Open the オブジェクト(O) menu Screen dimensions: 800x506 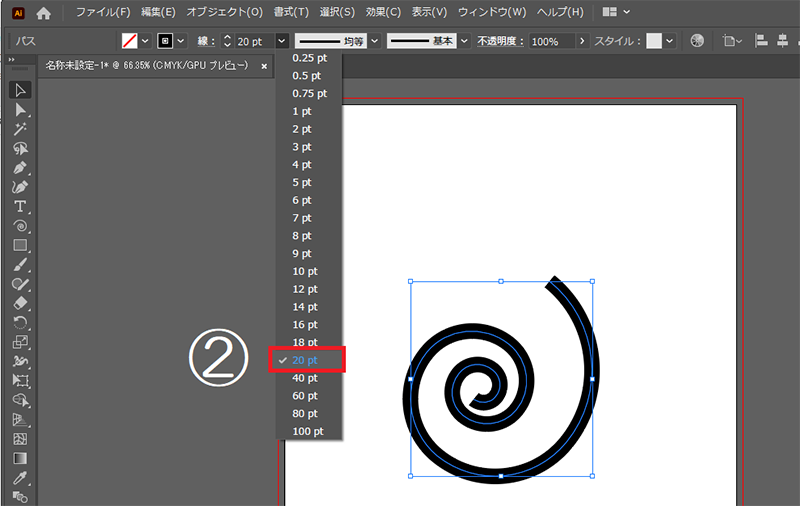click(225, 13)
